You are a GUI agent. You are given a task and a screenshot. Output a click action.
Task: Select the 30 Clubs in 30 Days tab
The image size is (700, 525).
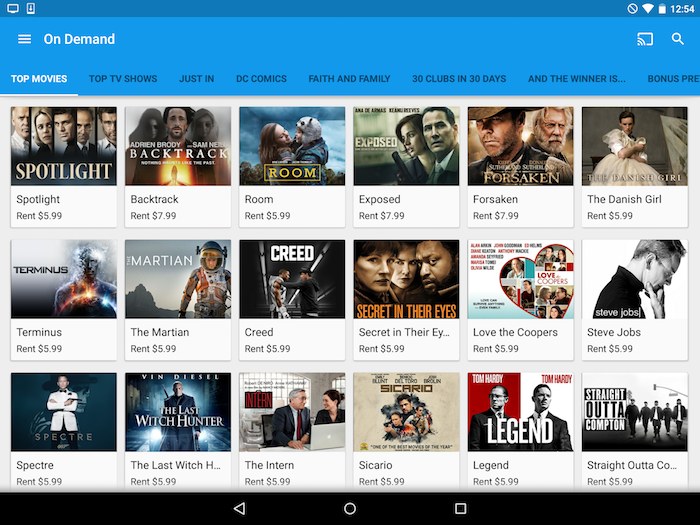pos(459,79)
